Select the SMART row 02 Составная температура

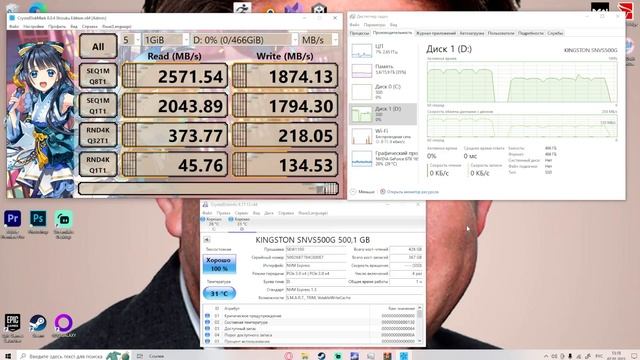(310, 322)
